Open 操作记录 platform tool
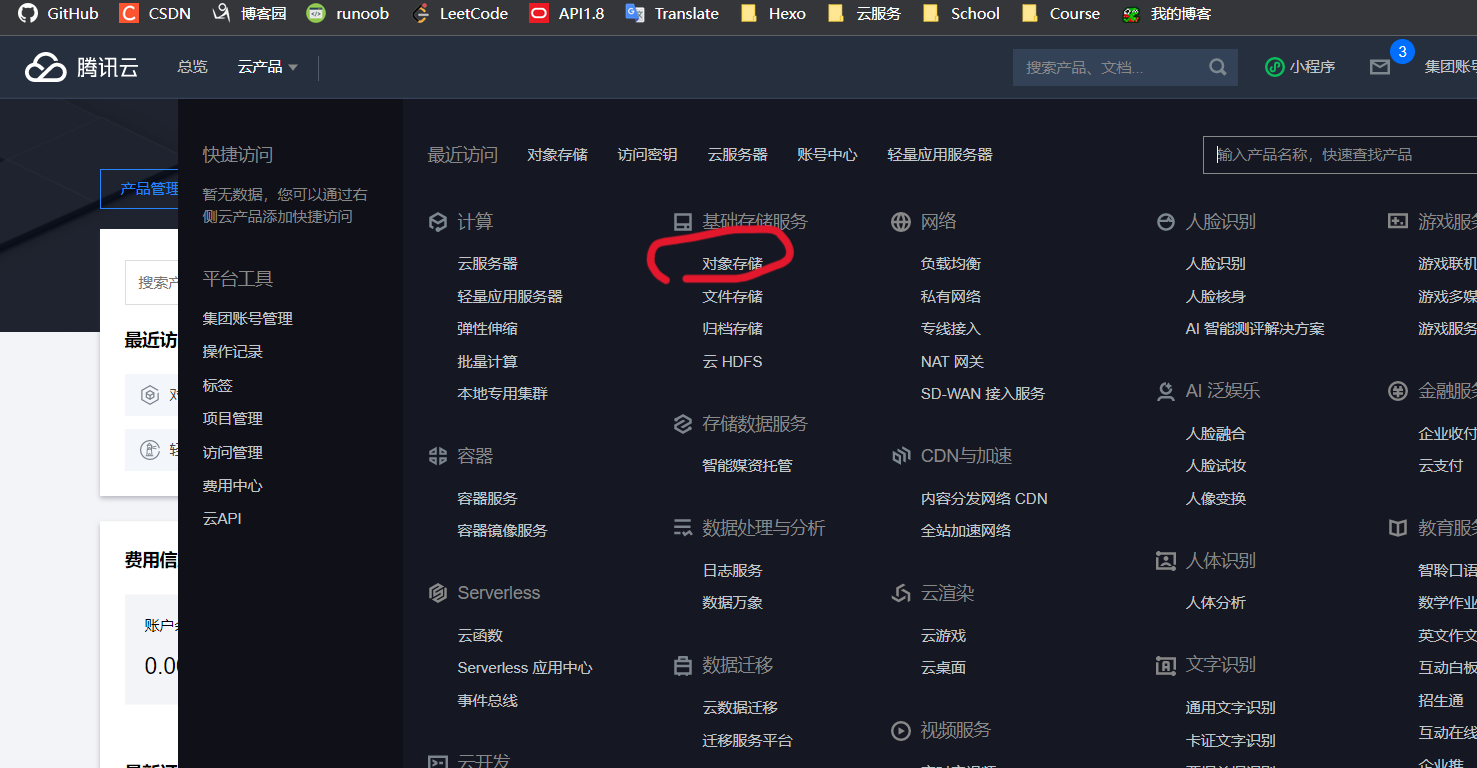This screenshot has height=768, width=1477. 232,352
